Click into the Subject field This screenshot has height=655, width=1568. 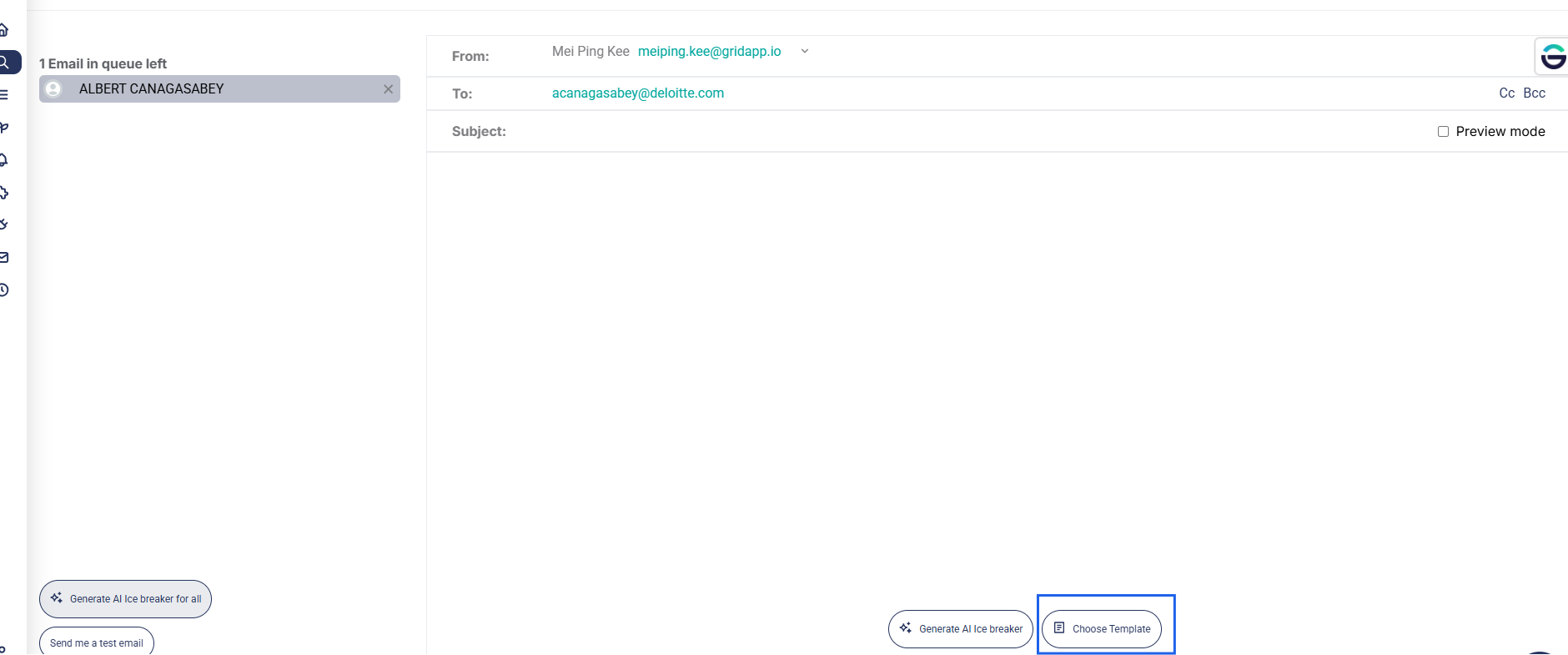[x=967, y=132]
